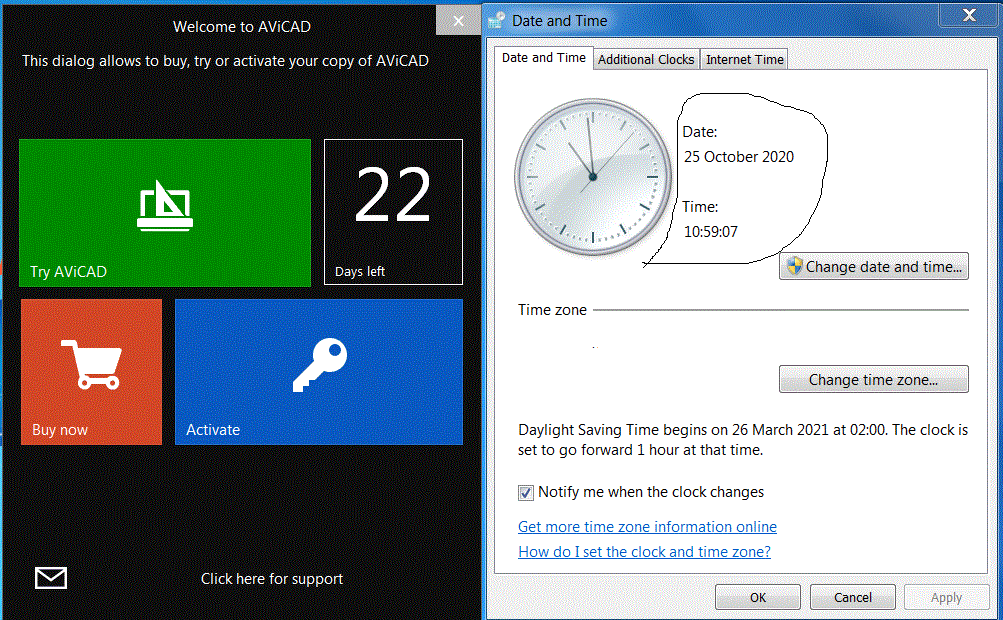Viewport: 1003px width, 620px height.
Task: Click the analog clock face
Action: 593,177
